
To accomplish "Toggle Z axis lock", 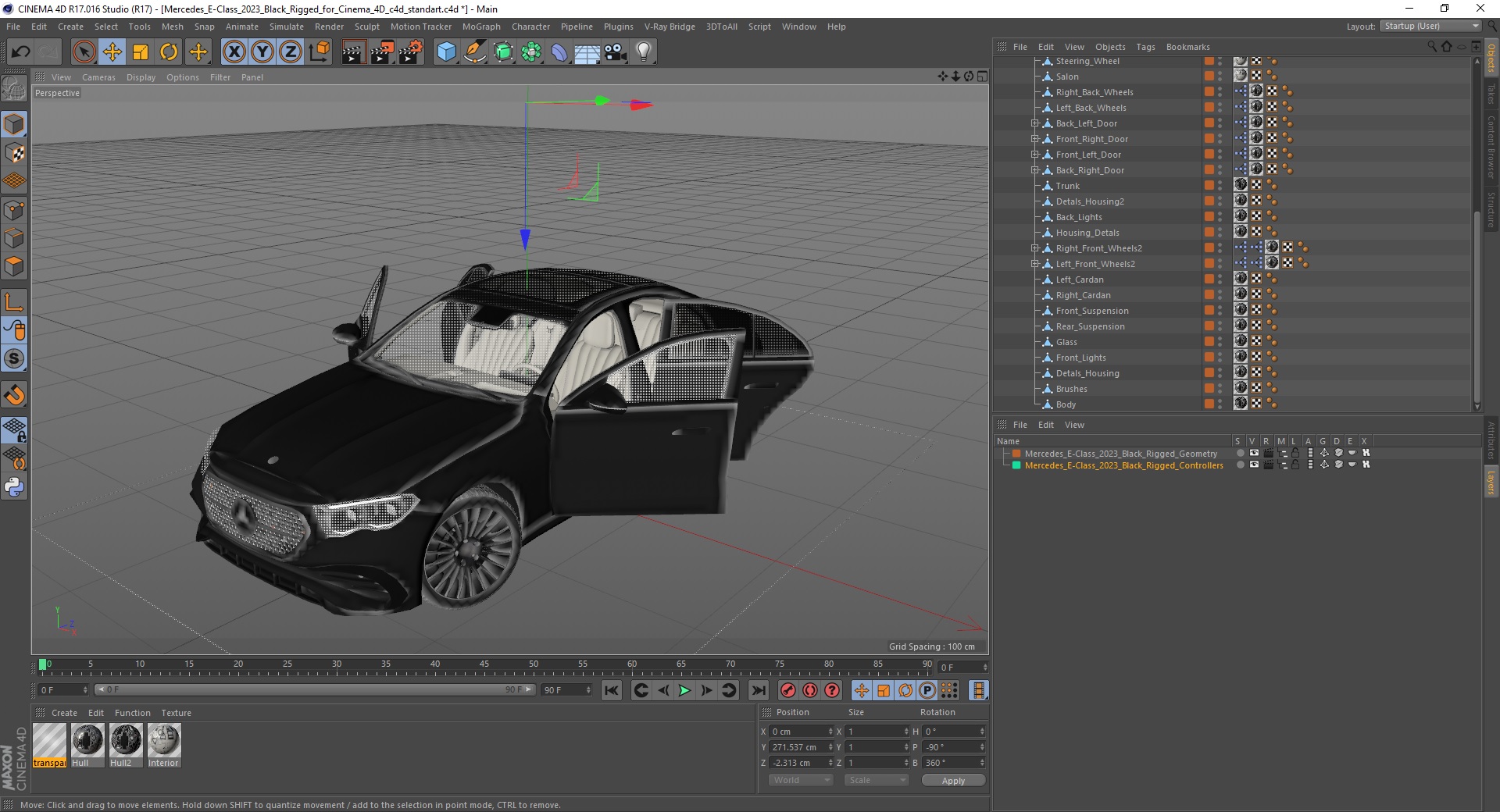I will [x=291, y=52].
